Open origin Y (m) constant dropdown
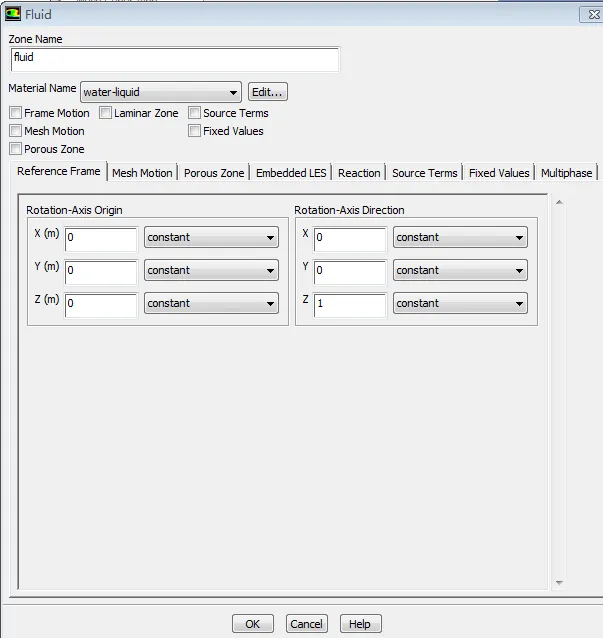Image resolution: width=603 pixels, height=638 pixels. tap(211, 270)
